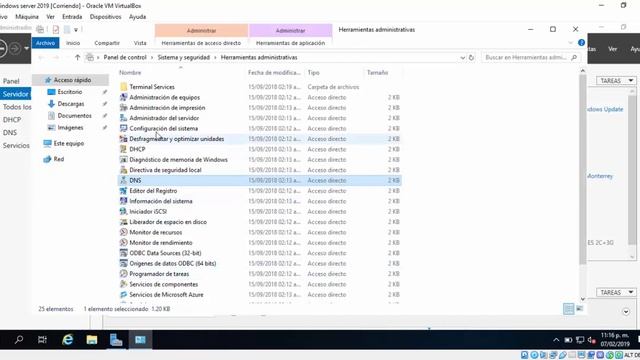Select the Editor del Registro icon
The width and height of the screenshot is (640, 360).
pyautogui.click(x=124, y=191)
